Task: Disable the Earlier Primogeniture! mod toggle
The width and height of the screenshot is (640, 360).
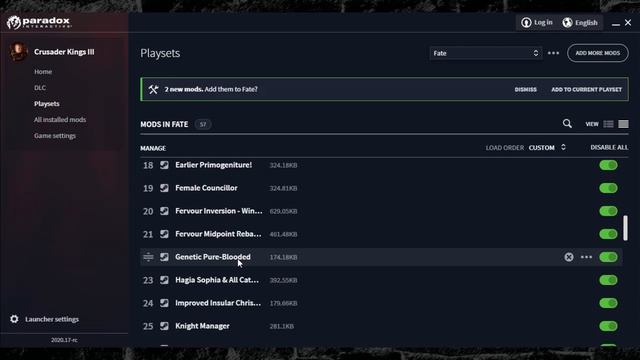Action: tap(608, 165)
